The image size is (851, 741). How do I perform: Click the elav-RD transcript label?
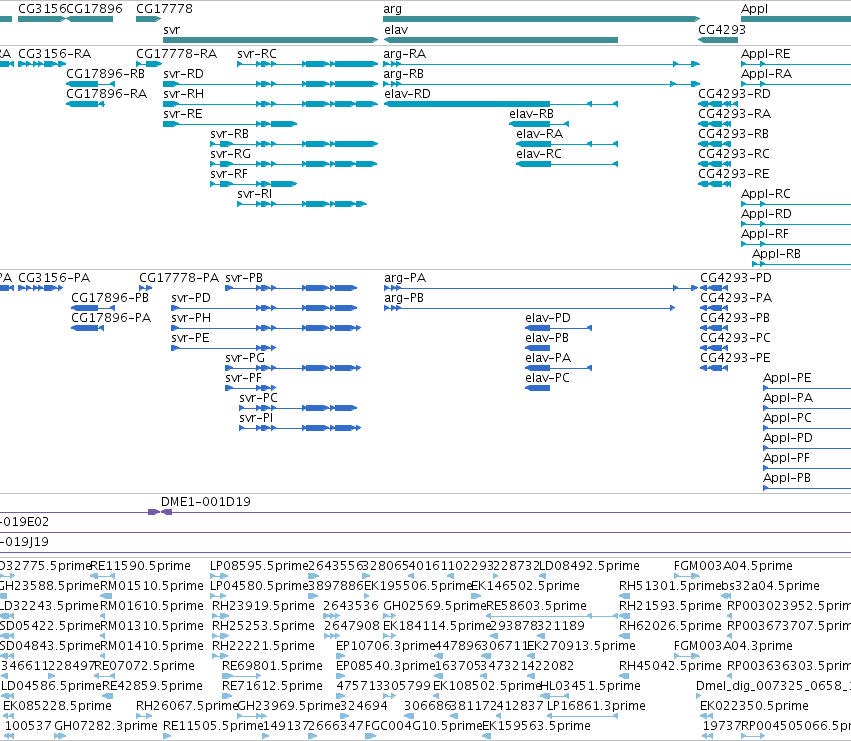click(407, 94)
